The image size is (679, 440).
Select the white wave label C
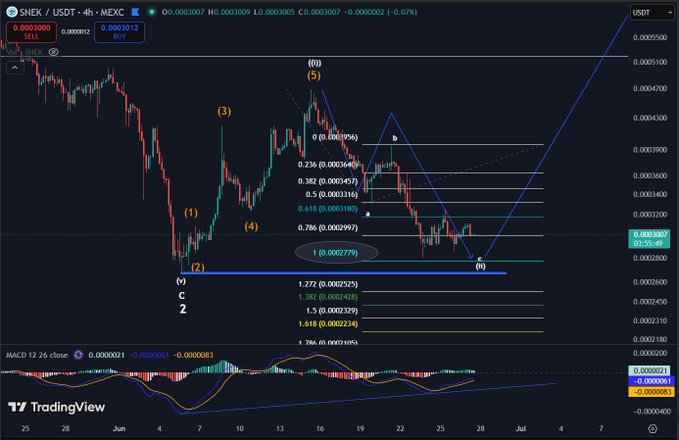(182, 295)
